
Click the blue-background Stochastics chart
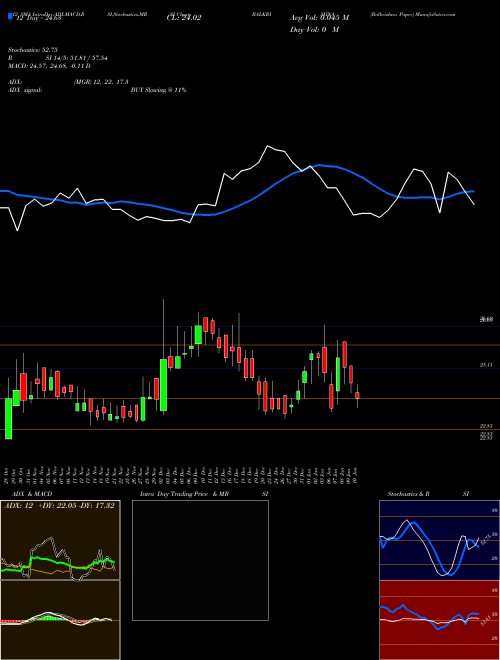pyautogui.click(x=439, y=540)
